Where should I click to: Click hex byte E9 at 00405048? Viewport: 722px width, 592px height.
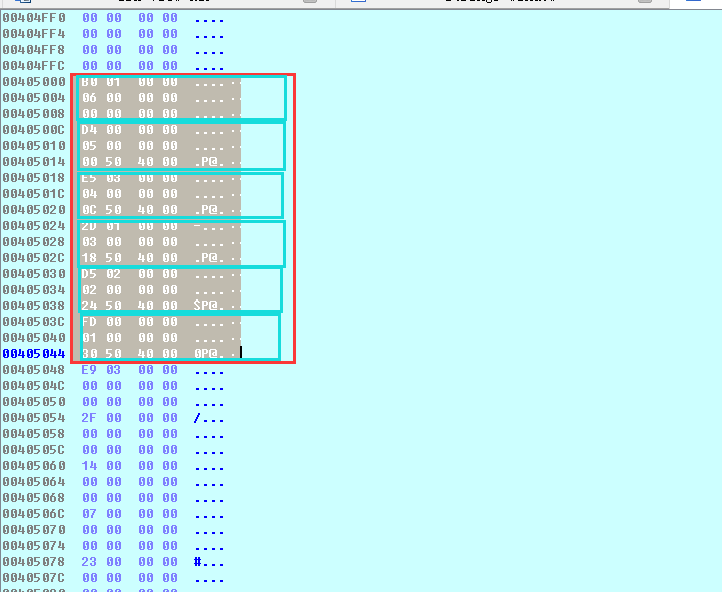(89, 370)
